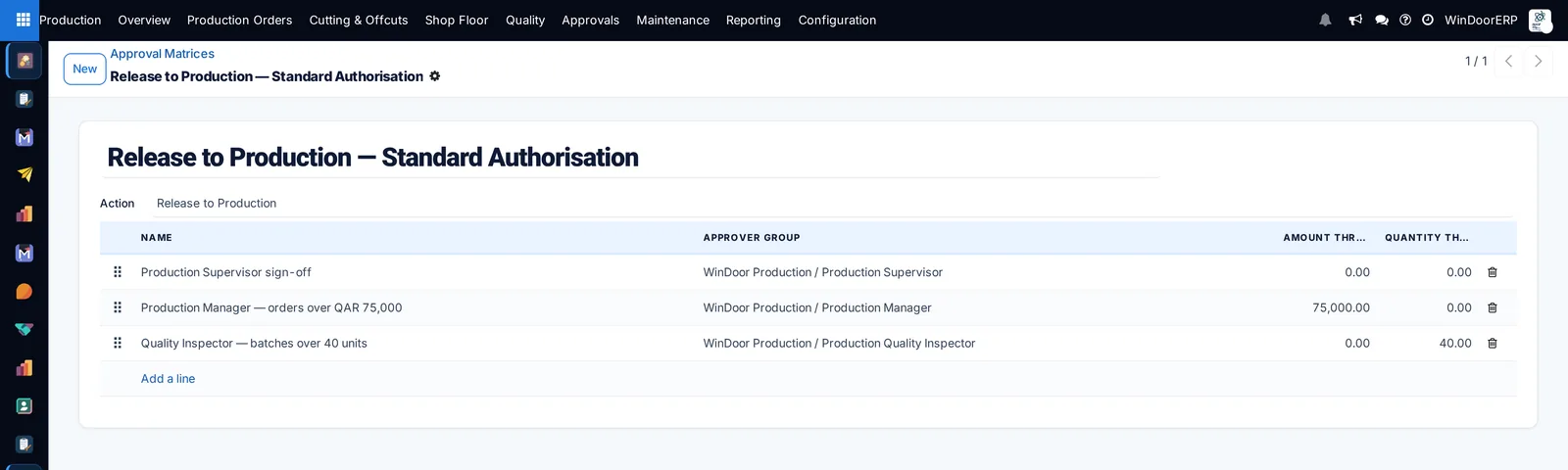The width and height of the screenshot is (1568, 470).
Task: Open the Shop Floor menu
Action: (457, 20)
